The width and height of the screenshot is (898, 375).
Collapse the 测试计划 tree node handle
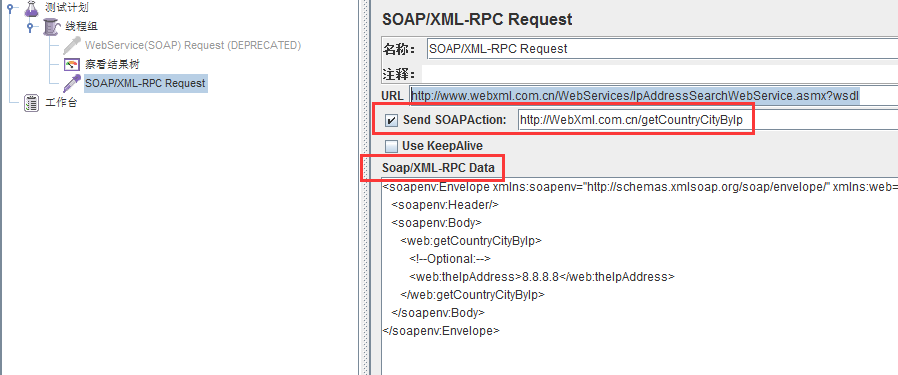point(9,7)
